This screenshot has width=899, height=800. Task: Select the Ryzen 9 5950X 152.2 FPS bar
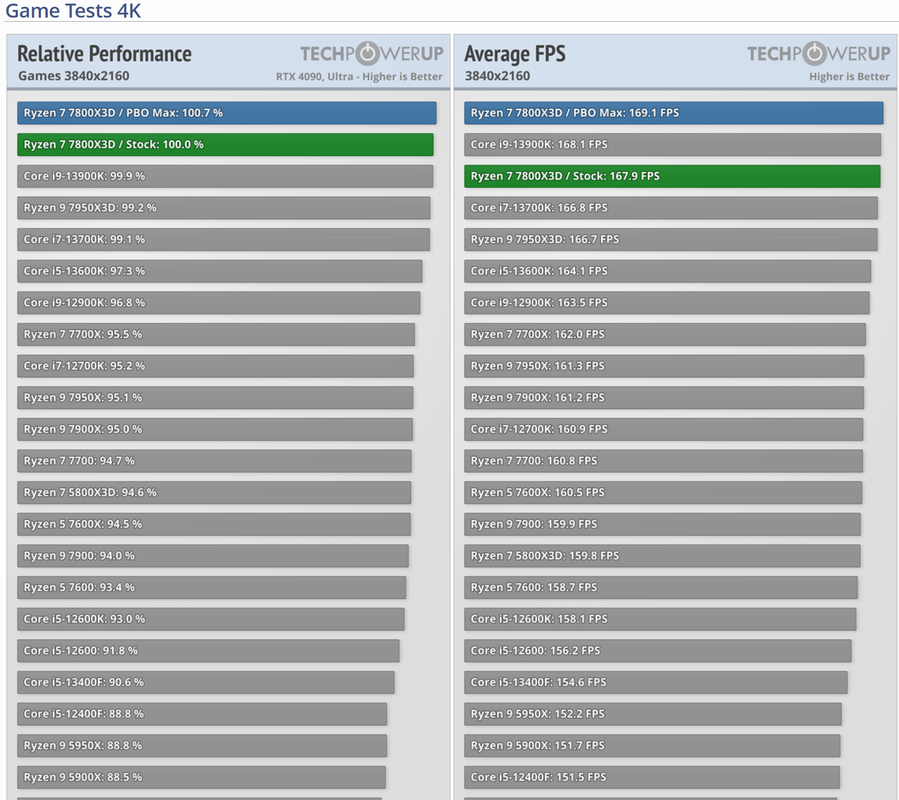(x=653, y=714)
